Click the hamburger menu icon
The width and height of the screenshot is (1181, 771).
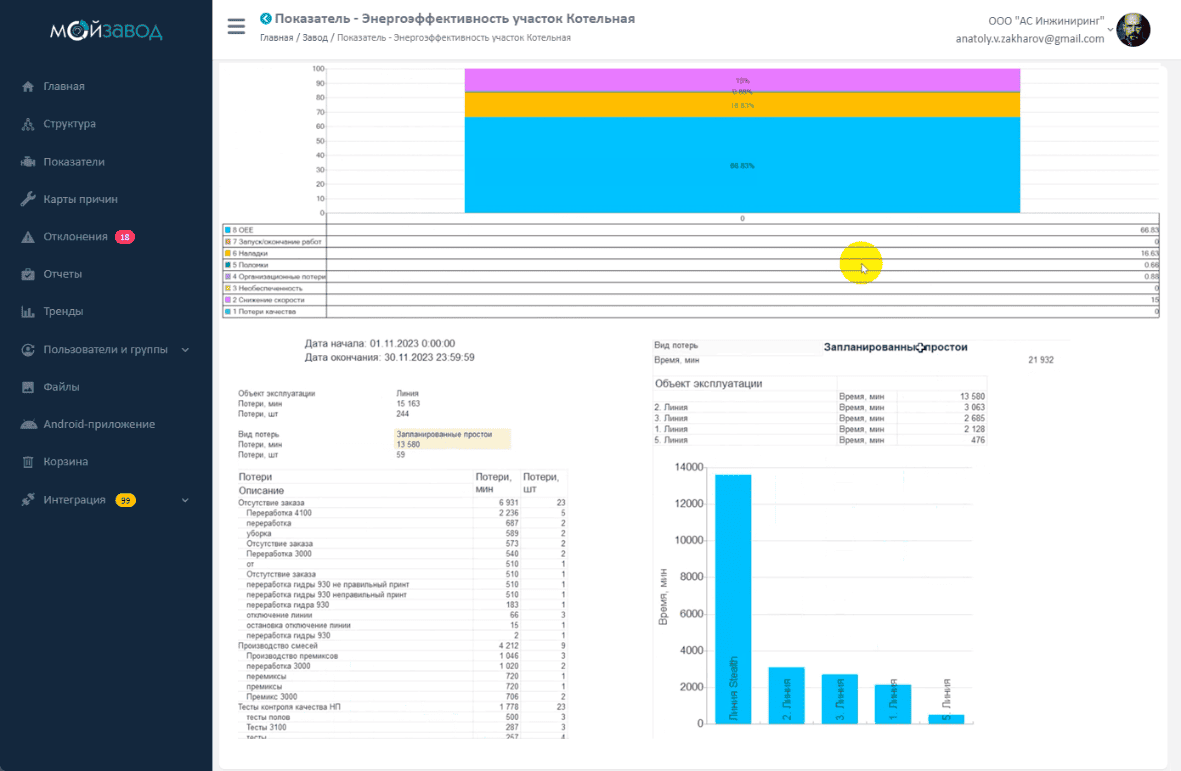tap(236, 27)
